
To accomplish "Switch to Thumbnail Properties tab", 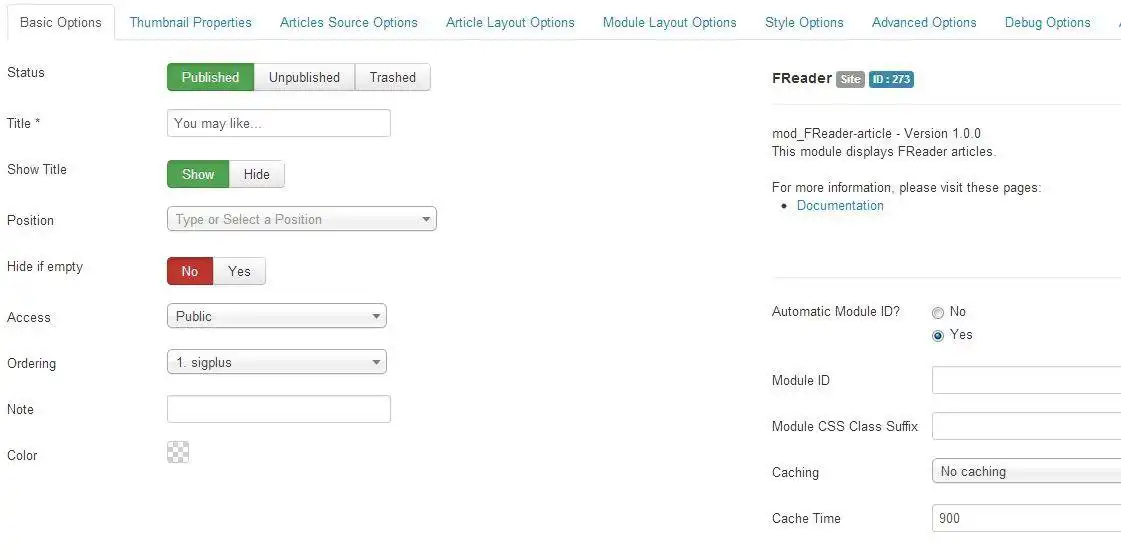I will tap(191, 23).
